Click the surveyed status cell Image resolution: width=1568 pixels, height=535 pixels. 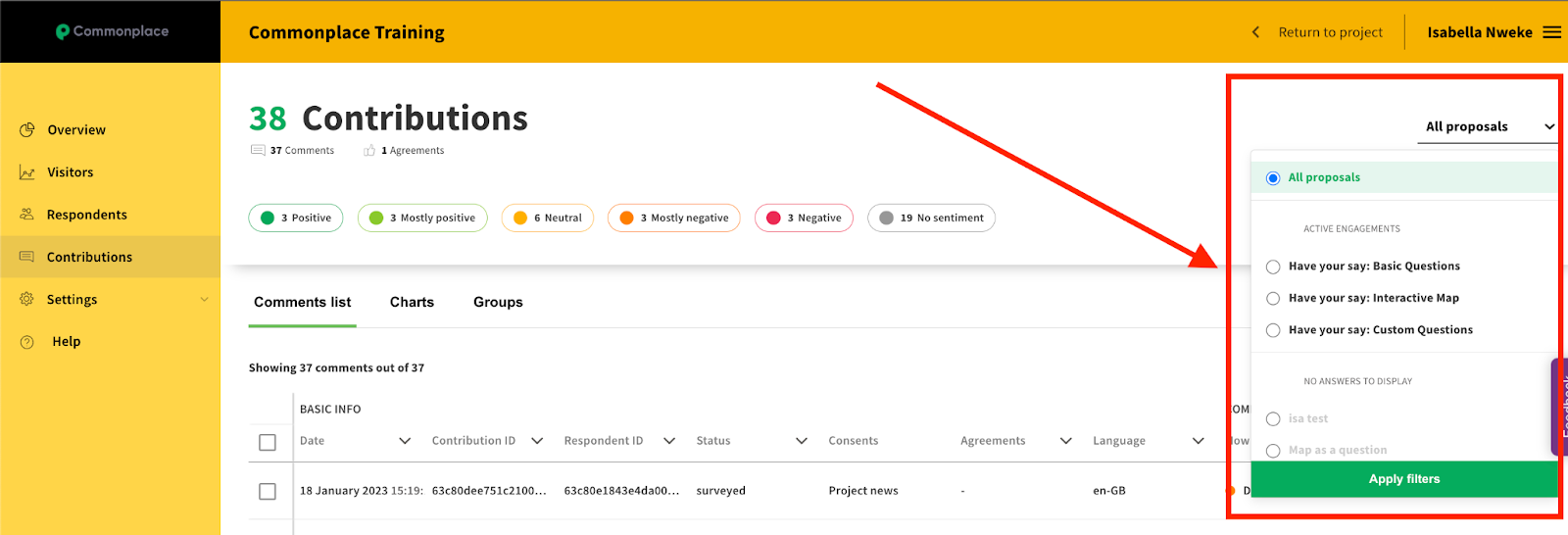[x=721, y=491]
